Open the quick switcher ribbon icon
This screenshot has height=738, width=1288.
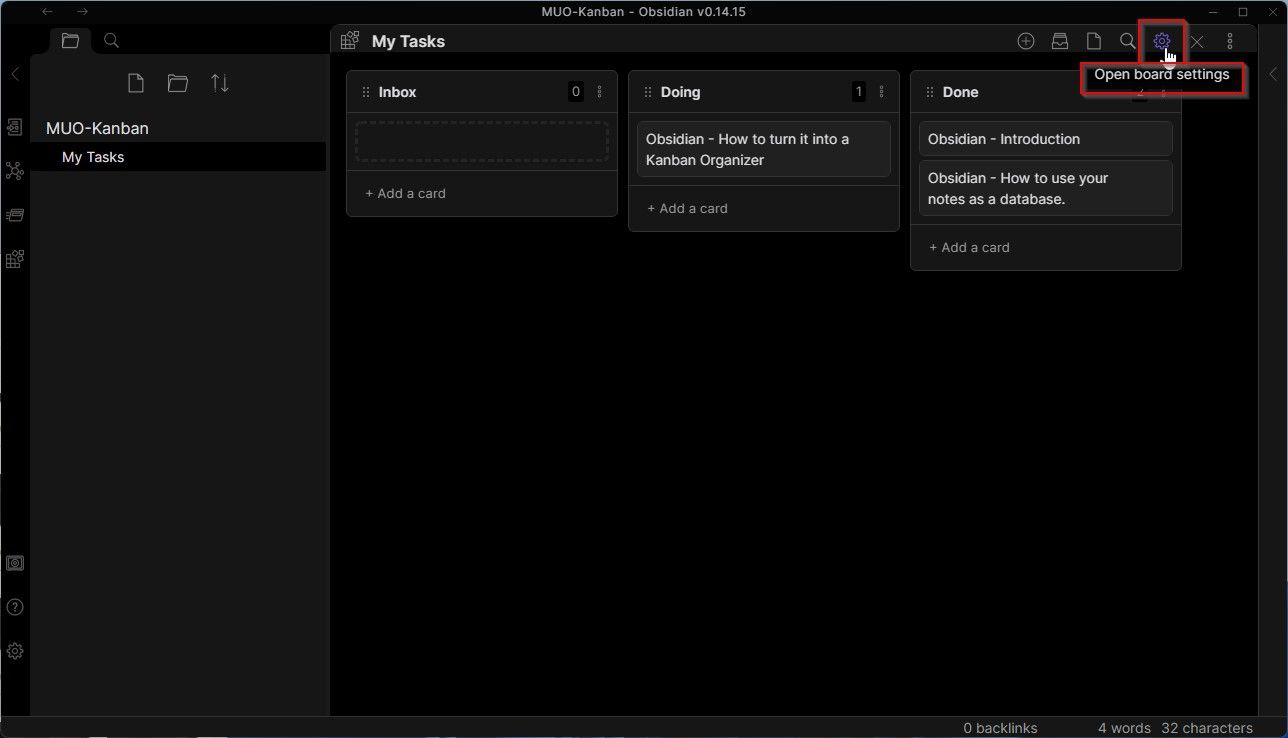pos(15,127)
